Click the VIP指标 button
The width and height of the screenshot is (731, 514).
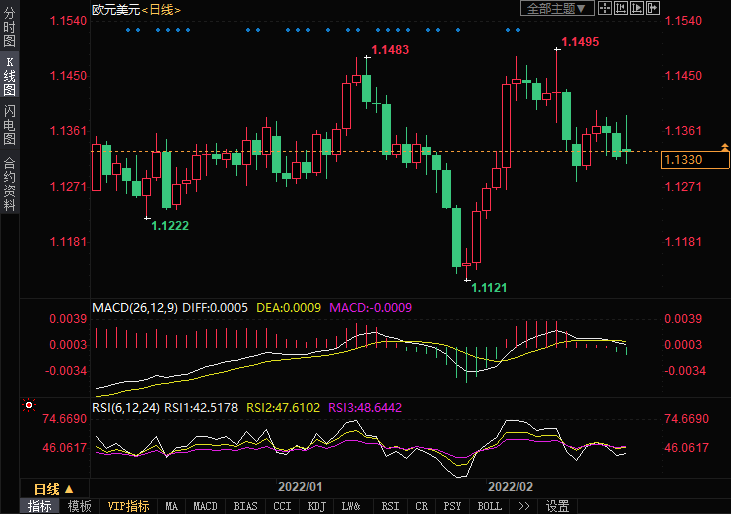128,506
